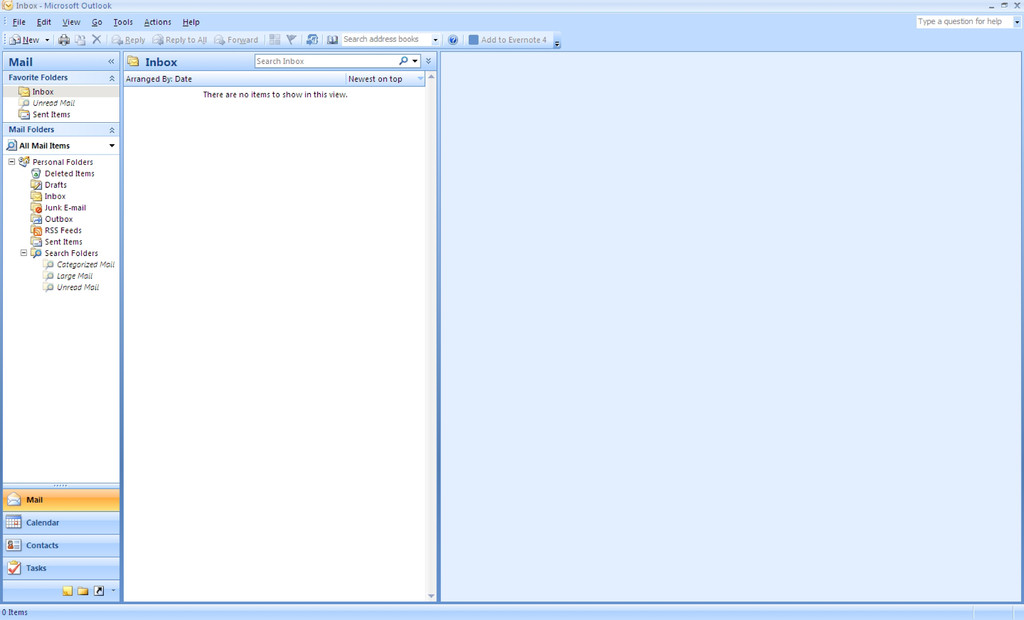1024x620 pixels.
Task: Click the Delete X toolbar icon
Action: 97,39
